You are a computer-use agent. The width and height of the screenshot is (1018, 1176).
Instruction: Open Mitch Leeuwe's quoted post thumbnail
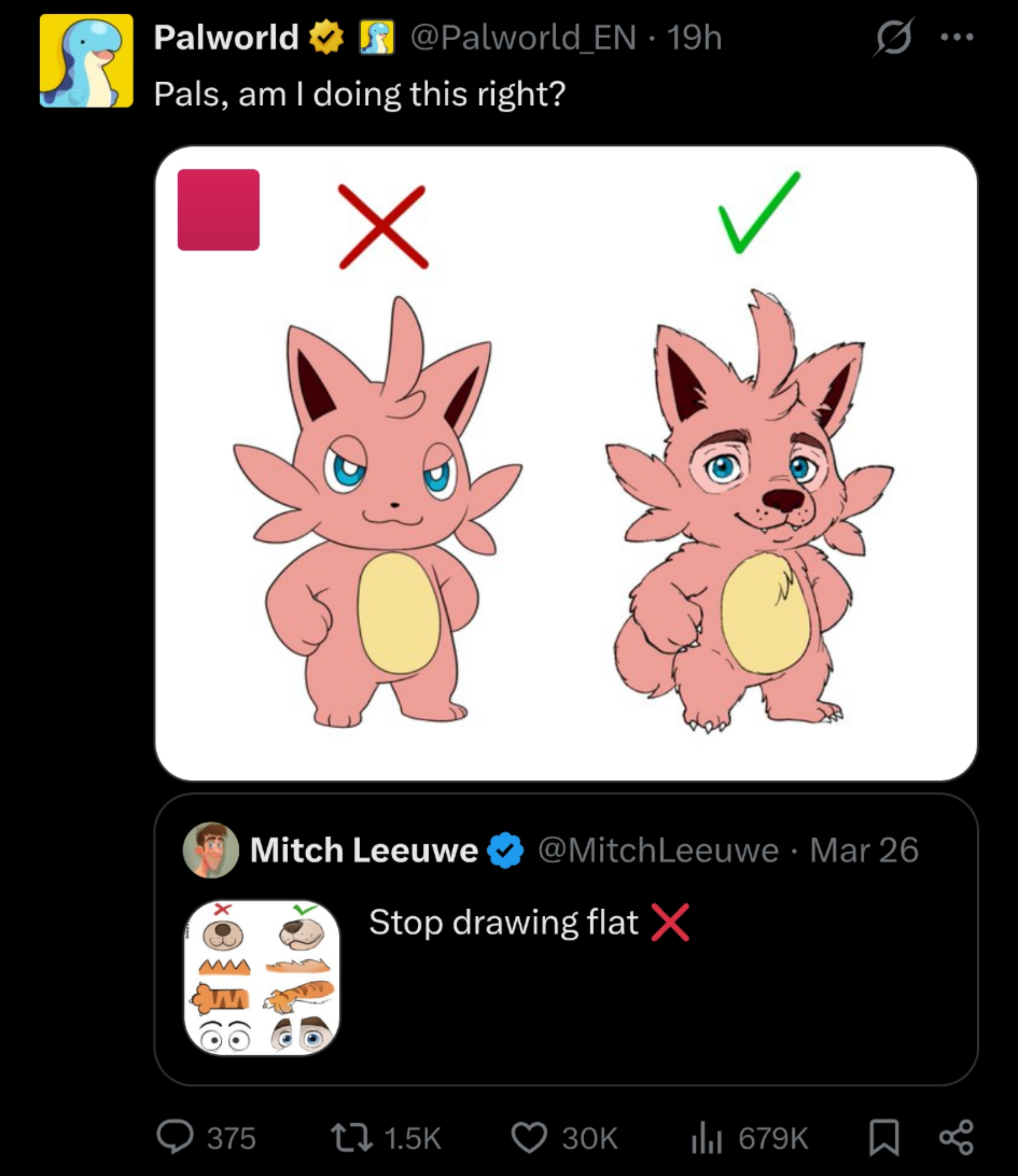coord(262,978)
